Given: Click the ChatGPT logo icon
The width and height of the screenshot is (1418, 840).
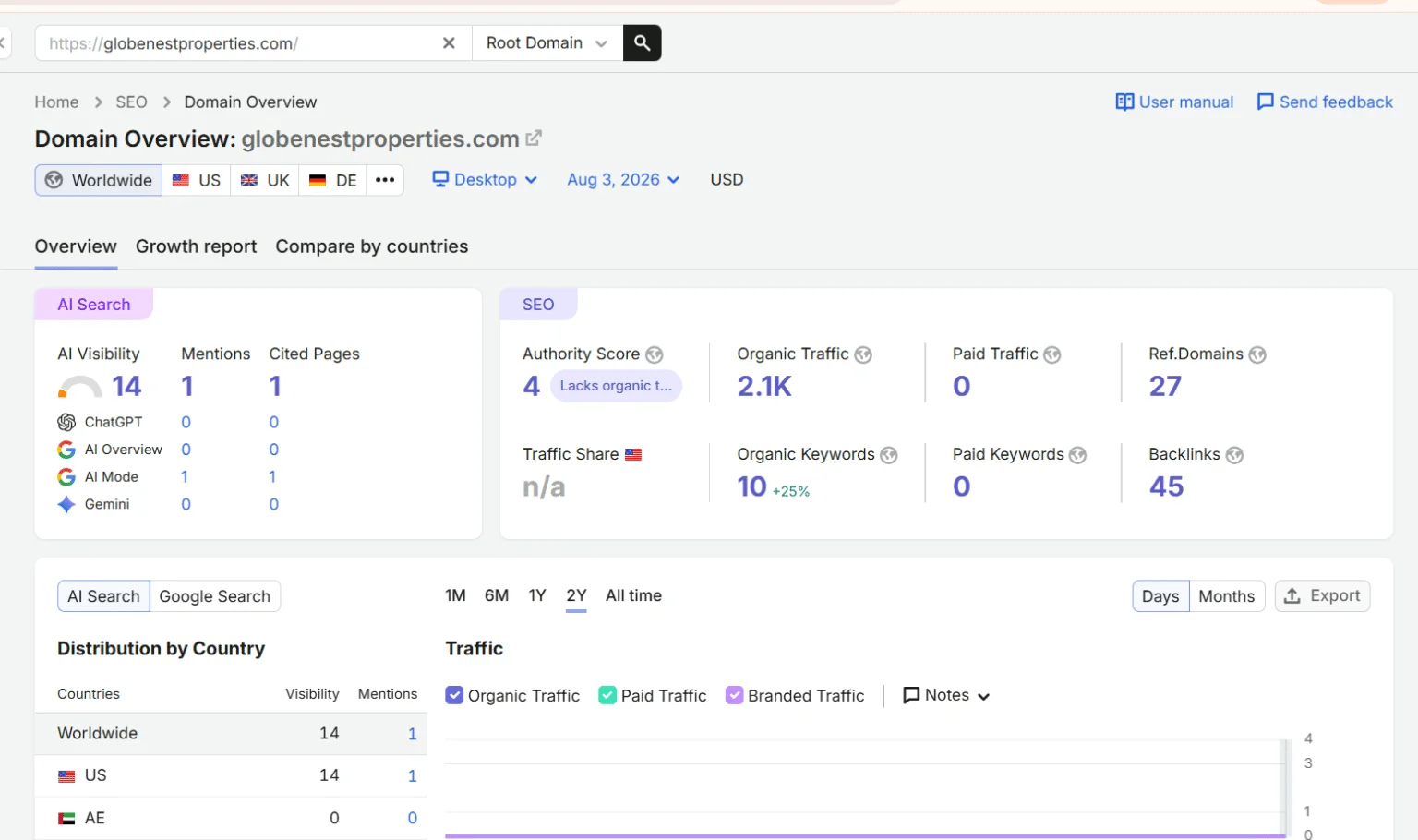Looking at the screenshot, I should [66, 422].
